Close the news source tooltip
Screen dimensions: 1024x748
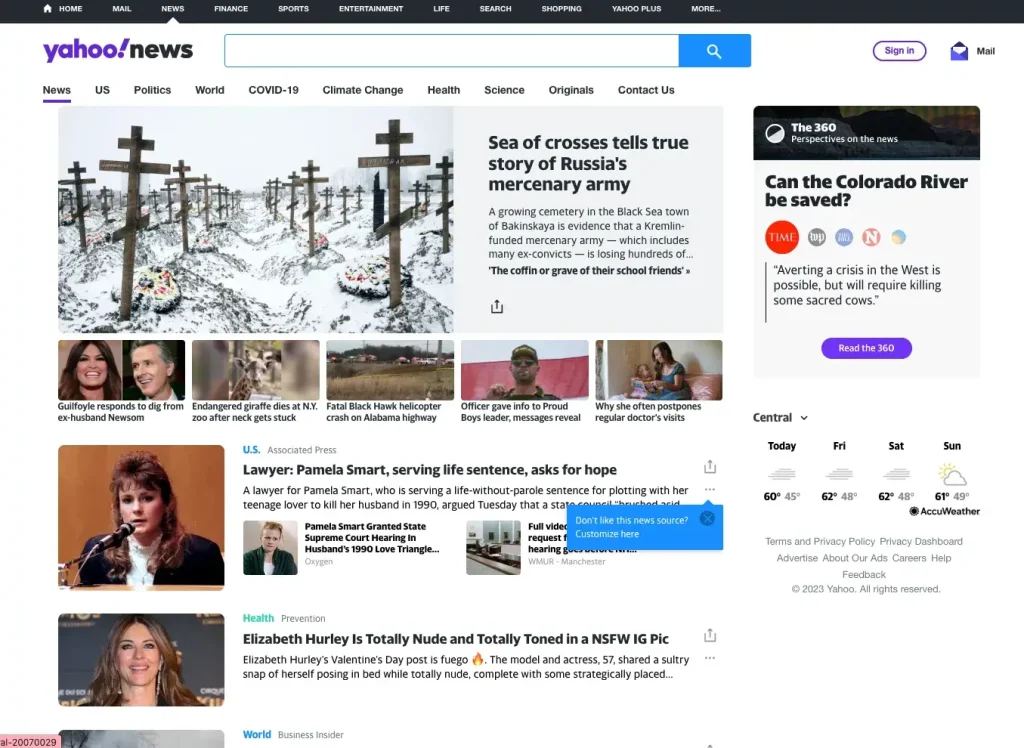pyautogui.click(x=707, y=519)
